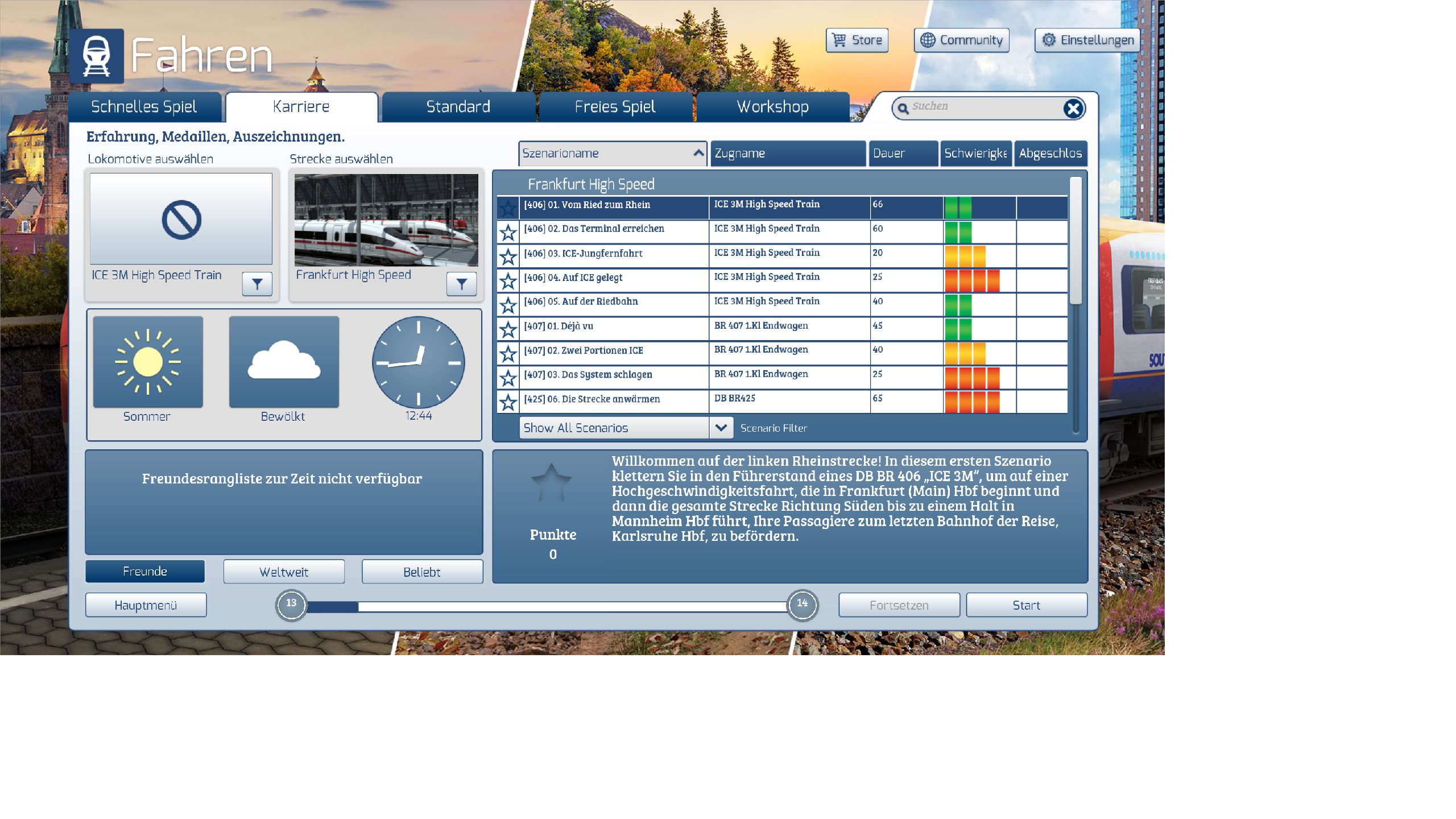Toggle favorite star for ICE-Jungfernfahrt
Screen dimensions: 1456x819
[508, 257]
